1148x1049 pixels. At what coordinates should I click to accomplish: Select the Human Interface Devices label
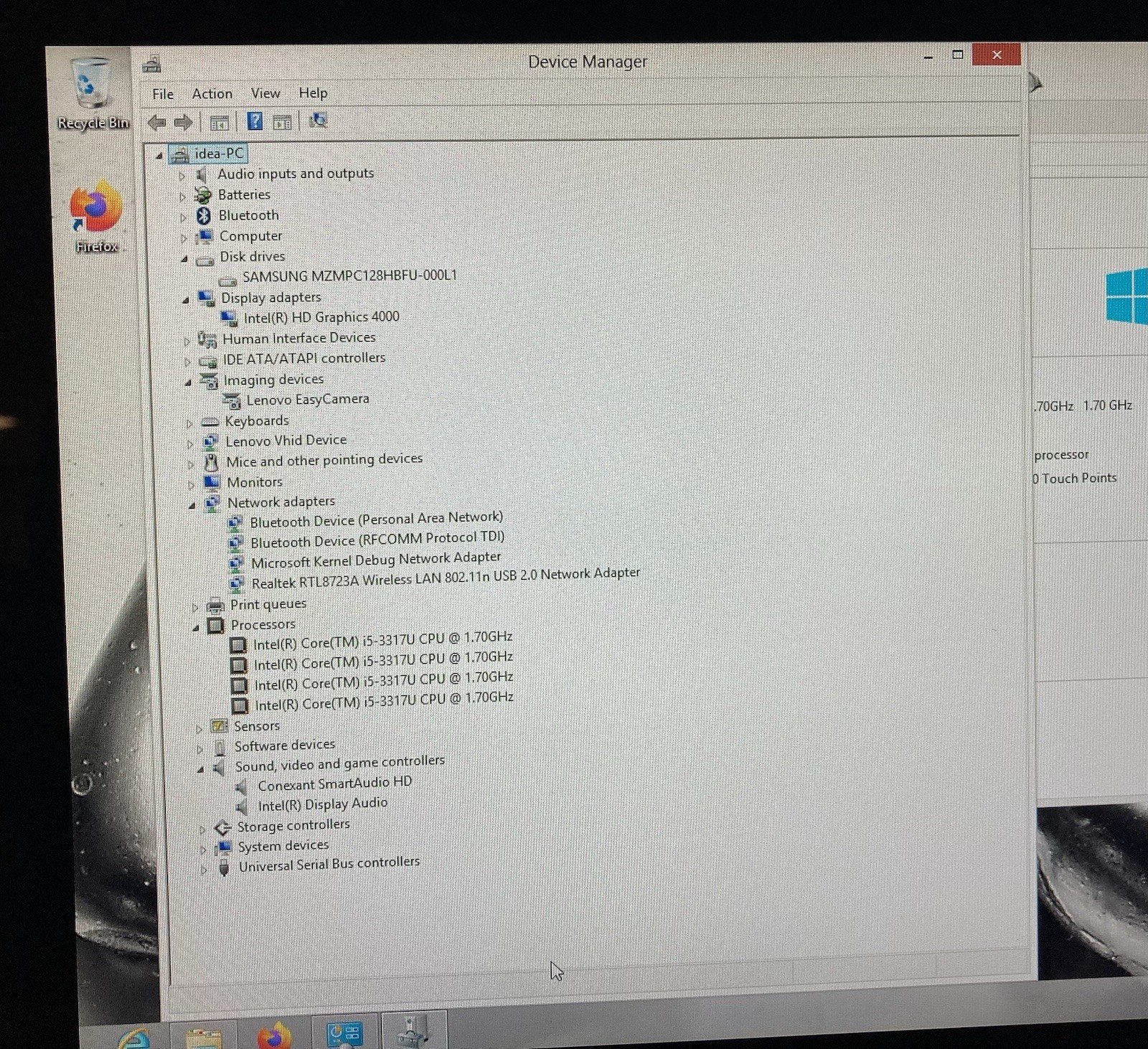tap(299, 339)
